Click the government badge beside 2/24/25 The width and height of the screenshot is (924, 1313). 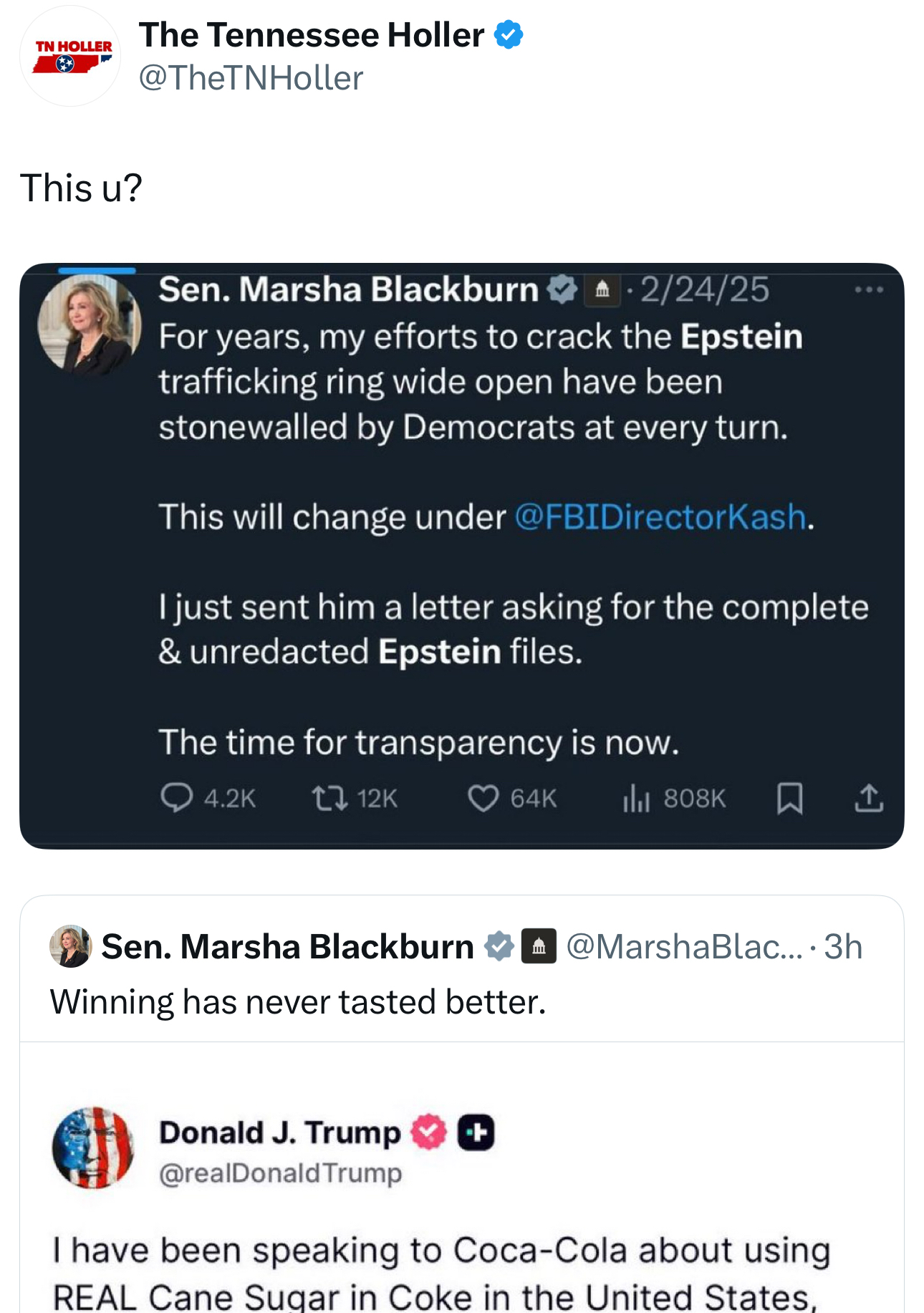pyautogui.click(x=602, y=289)
